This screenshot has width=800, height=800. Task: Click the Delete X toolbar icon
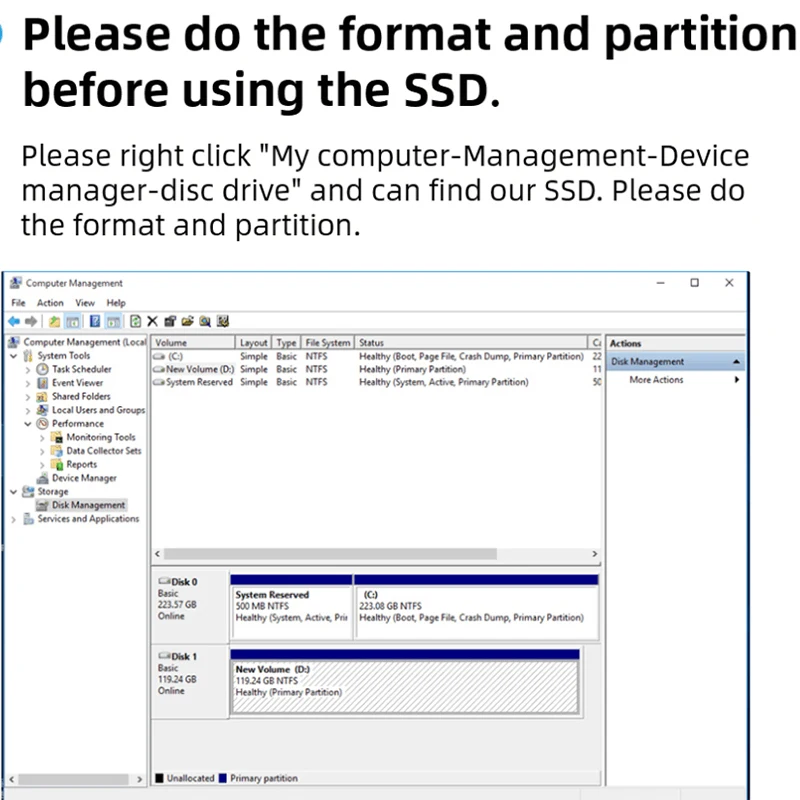[x=152, y=321]
